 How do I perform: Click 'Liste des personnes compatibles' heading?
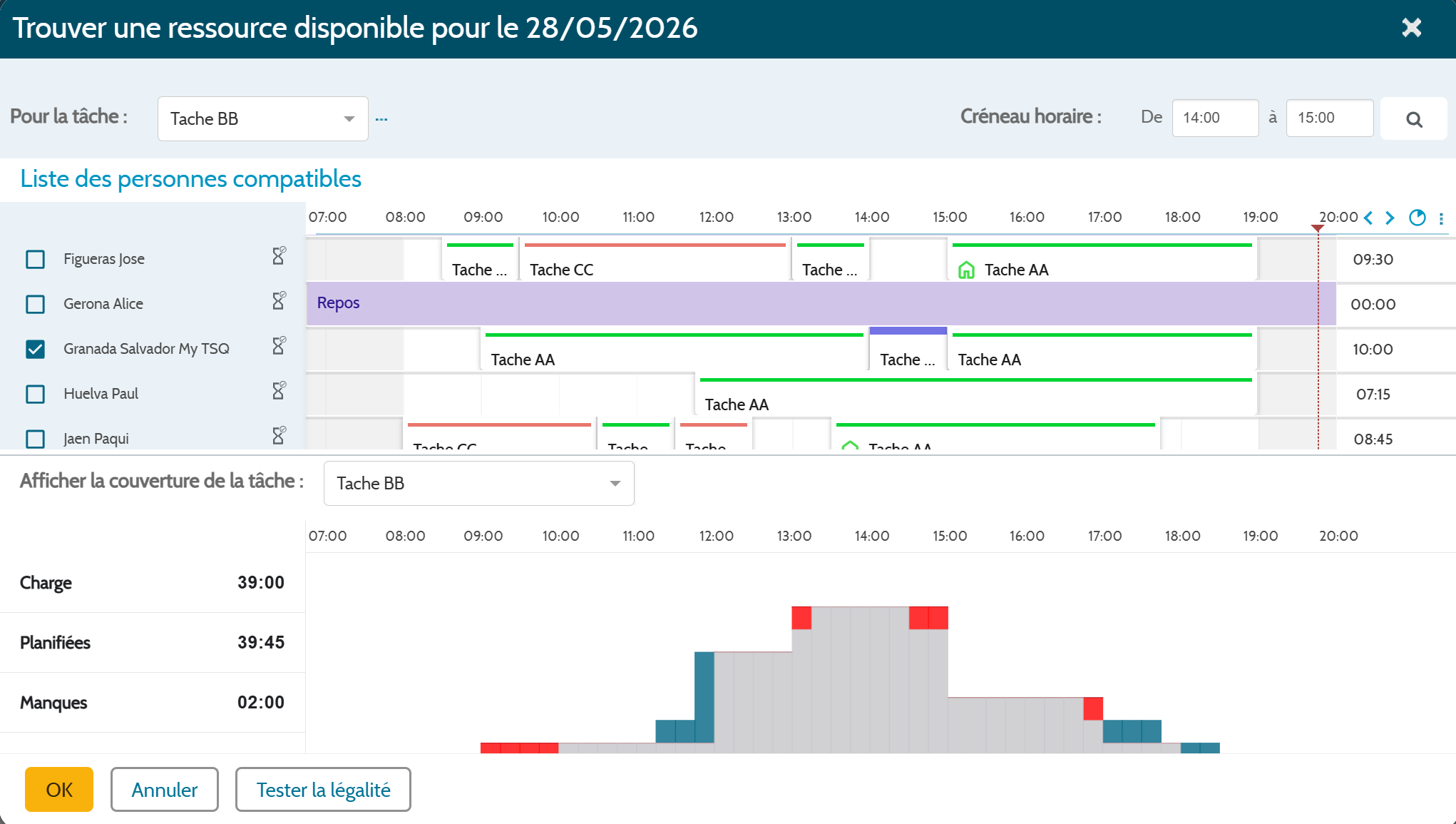click(x=190, y=179)
